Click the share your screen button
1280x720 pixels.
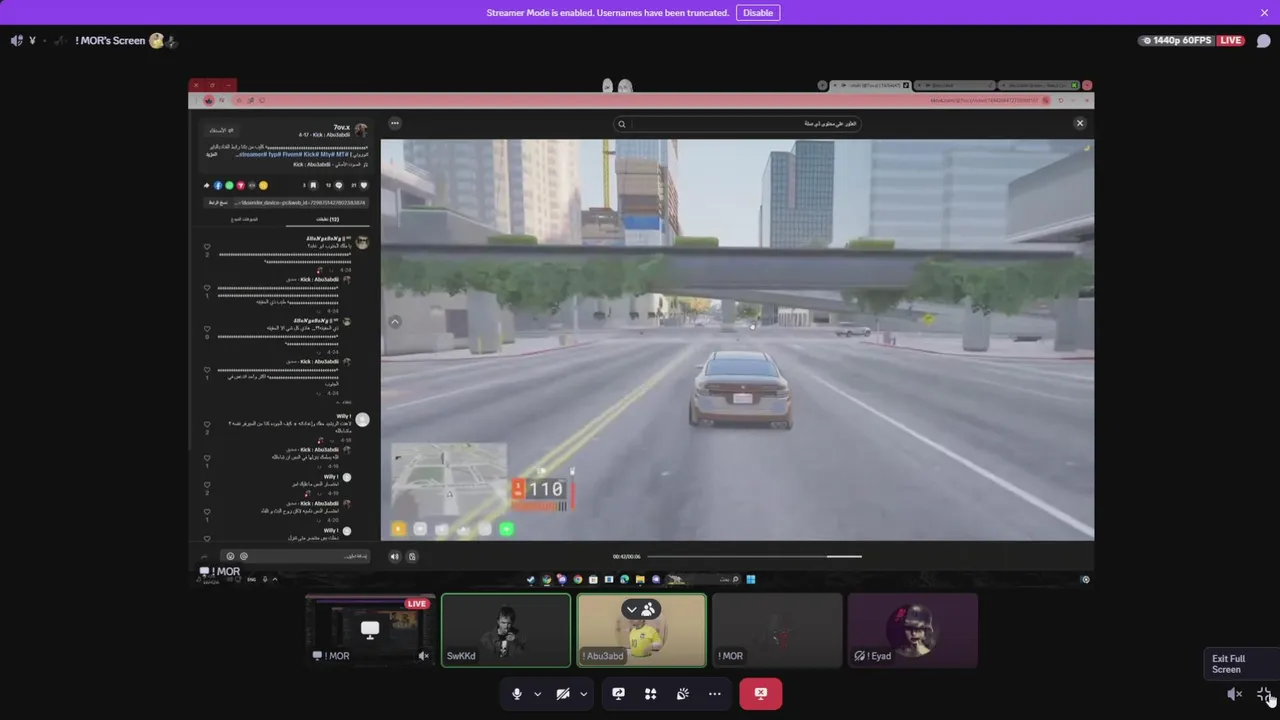pyautogui.click(x=618, y=694)
